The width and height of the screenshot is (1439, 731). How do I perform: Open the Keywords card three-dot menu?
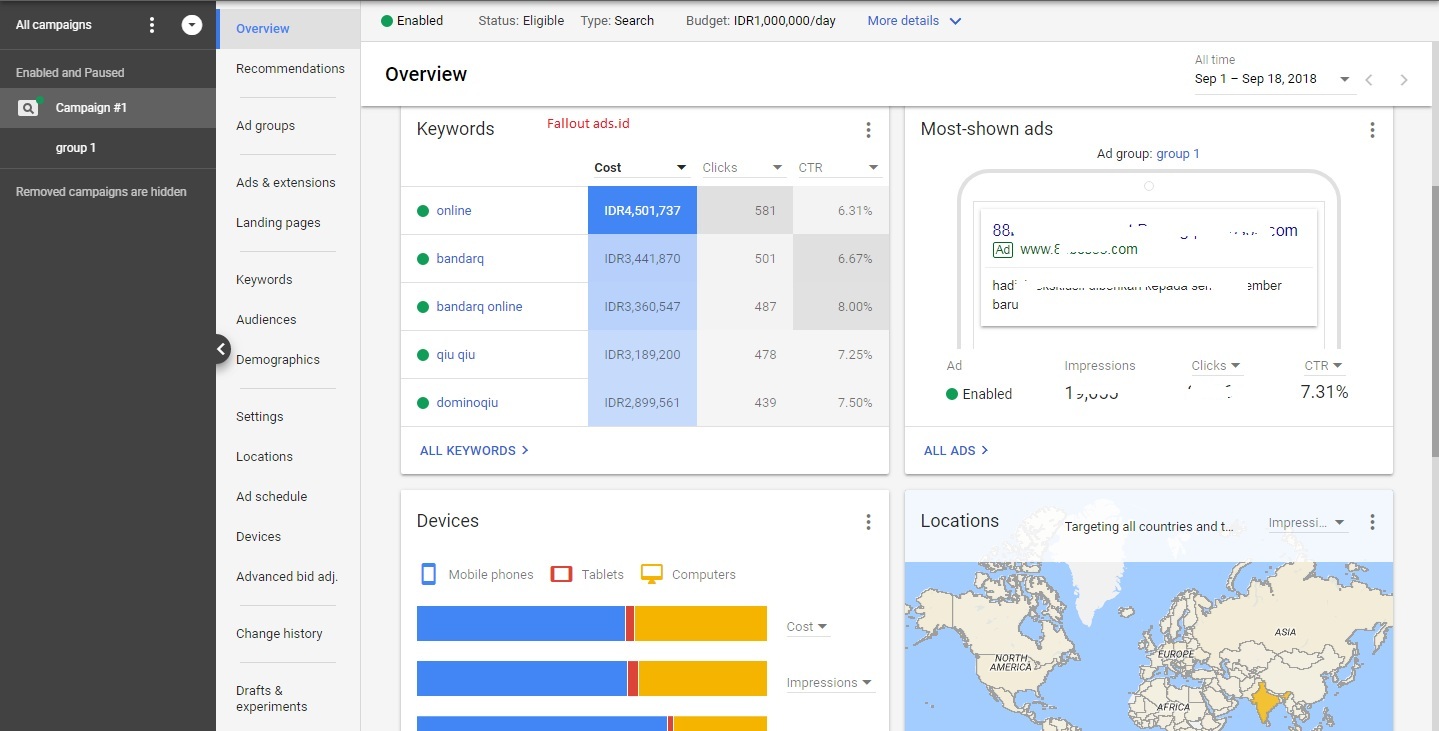pyautogui.click(x=868, y=130)
